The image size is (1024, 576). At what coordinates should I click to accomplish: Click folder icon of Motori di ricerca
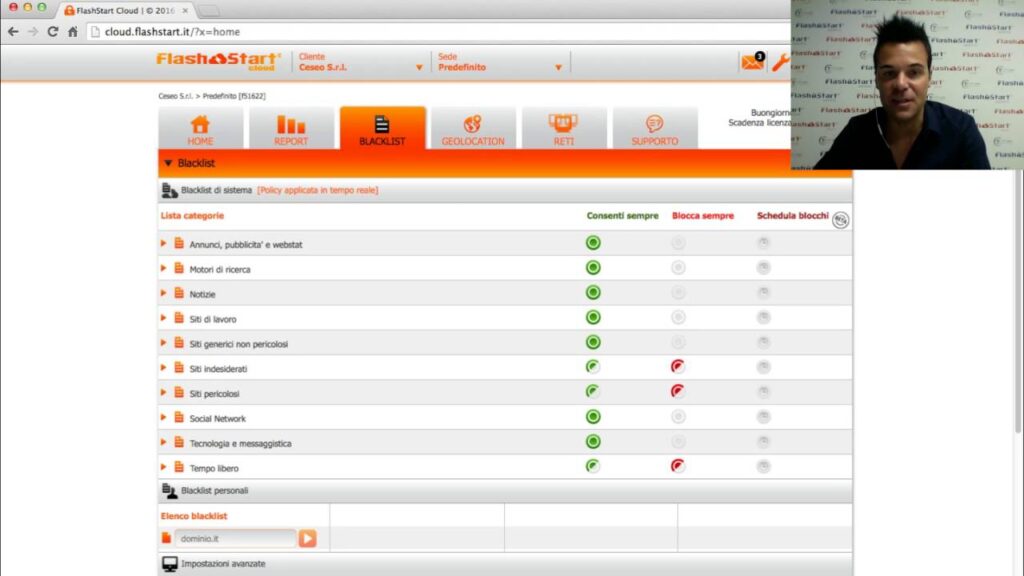point(179,268)
